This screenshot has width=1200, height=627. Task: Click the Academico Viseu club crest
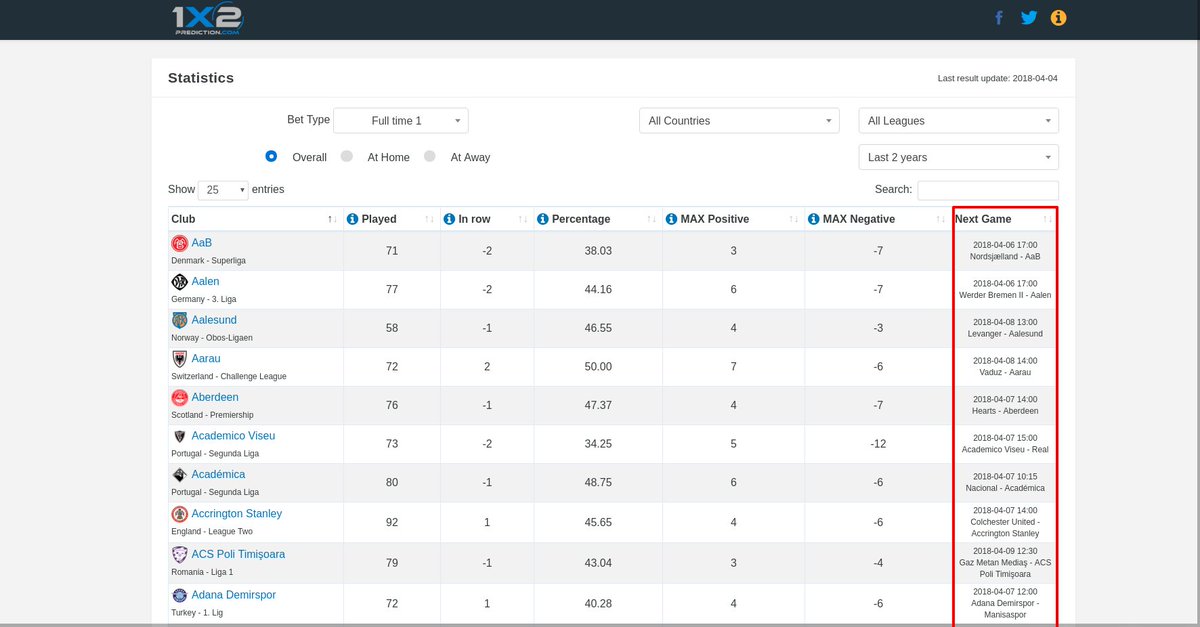pos(180,436)
